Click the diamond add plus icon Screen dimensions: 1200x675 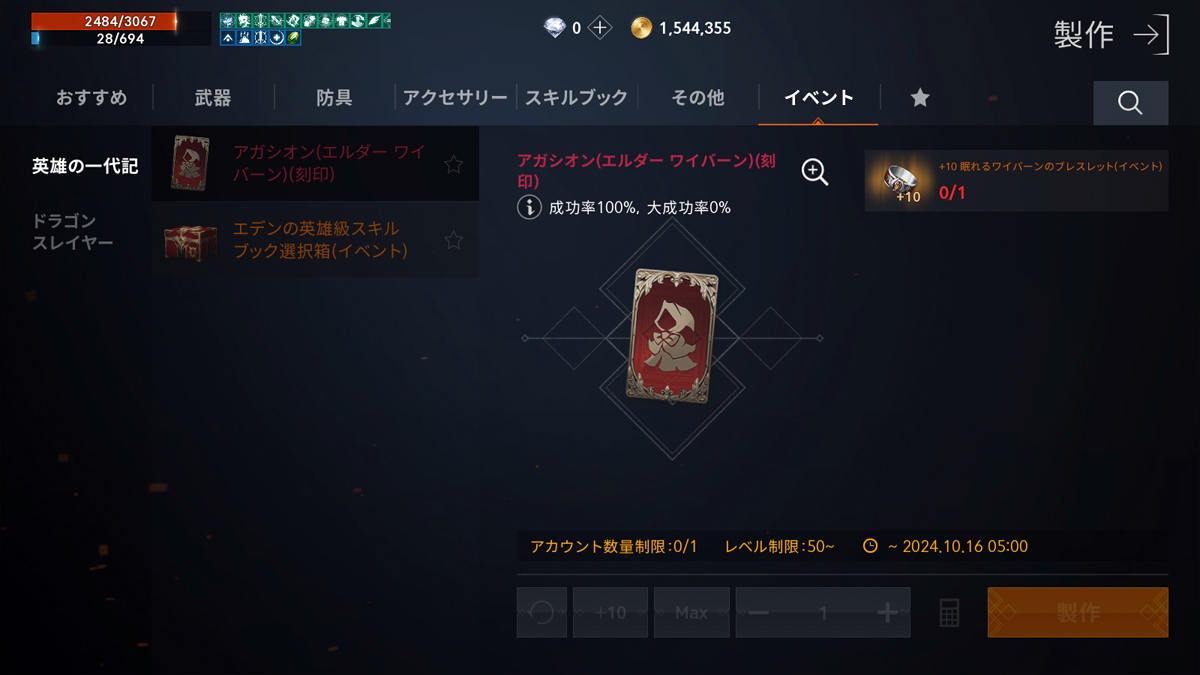pyautogui.click(x=599, y=28)
